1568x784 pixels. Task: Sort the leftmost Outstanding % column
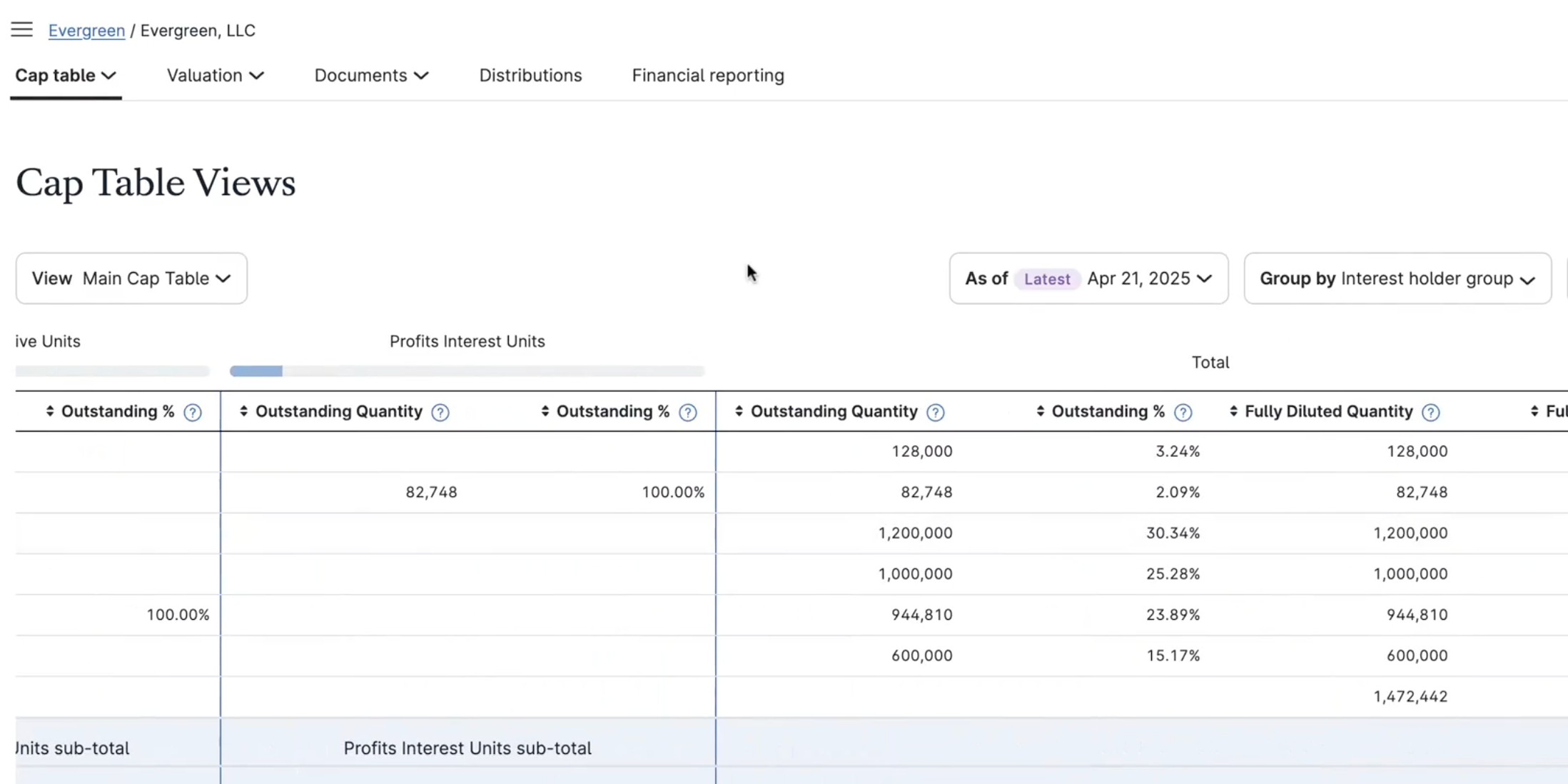tap(49, 411)
